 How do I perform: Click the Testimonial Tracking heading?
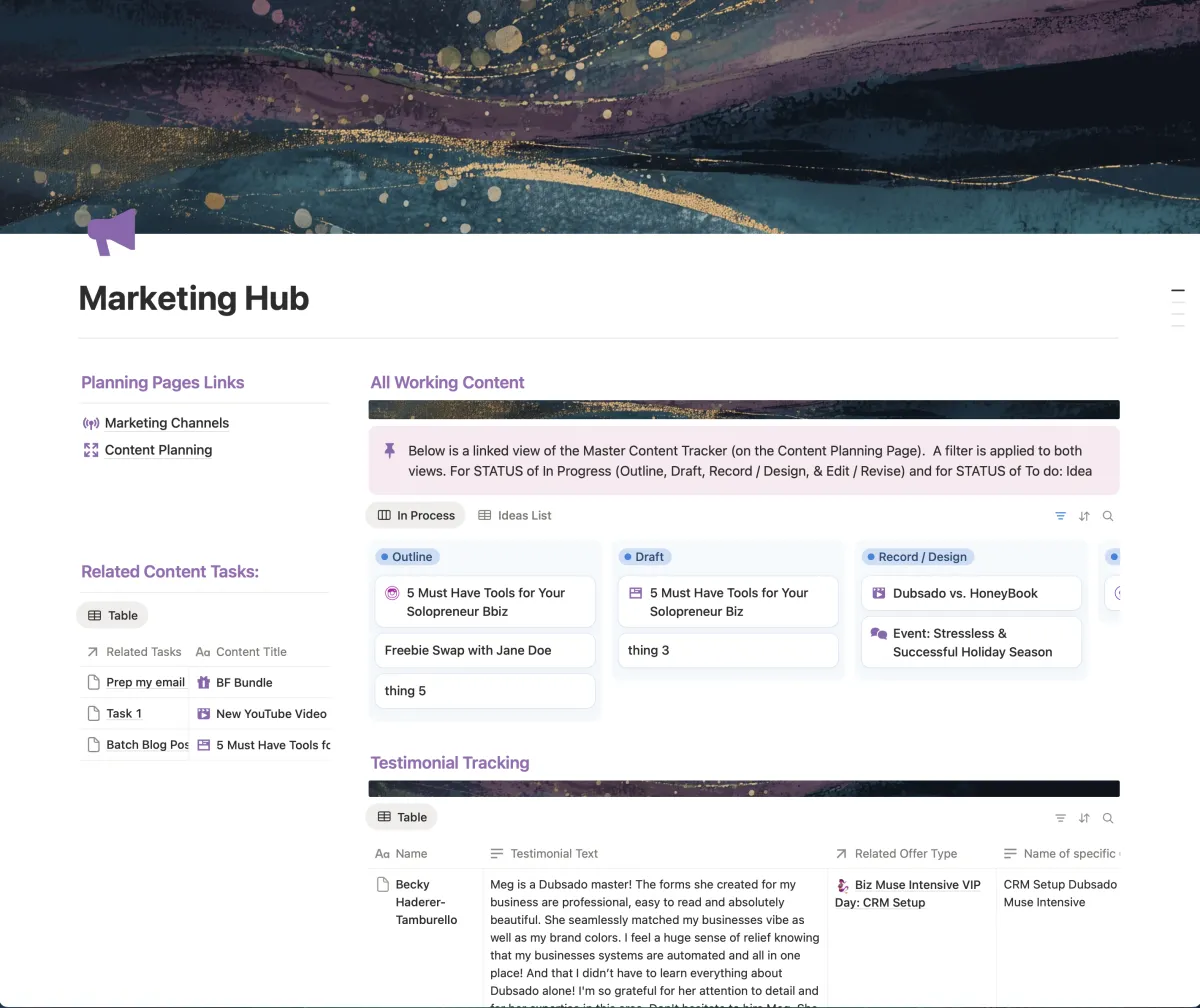click(x=450, y=762)
